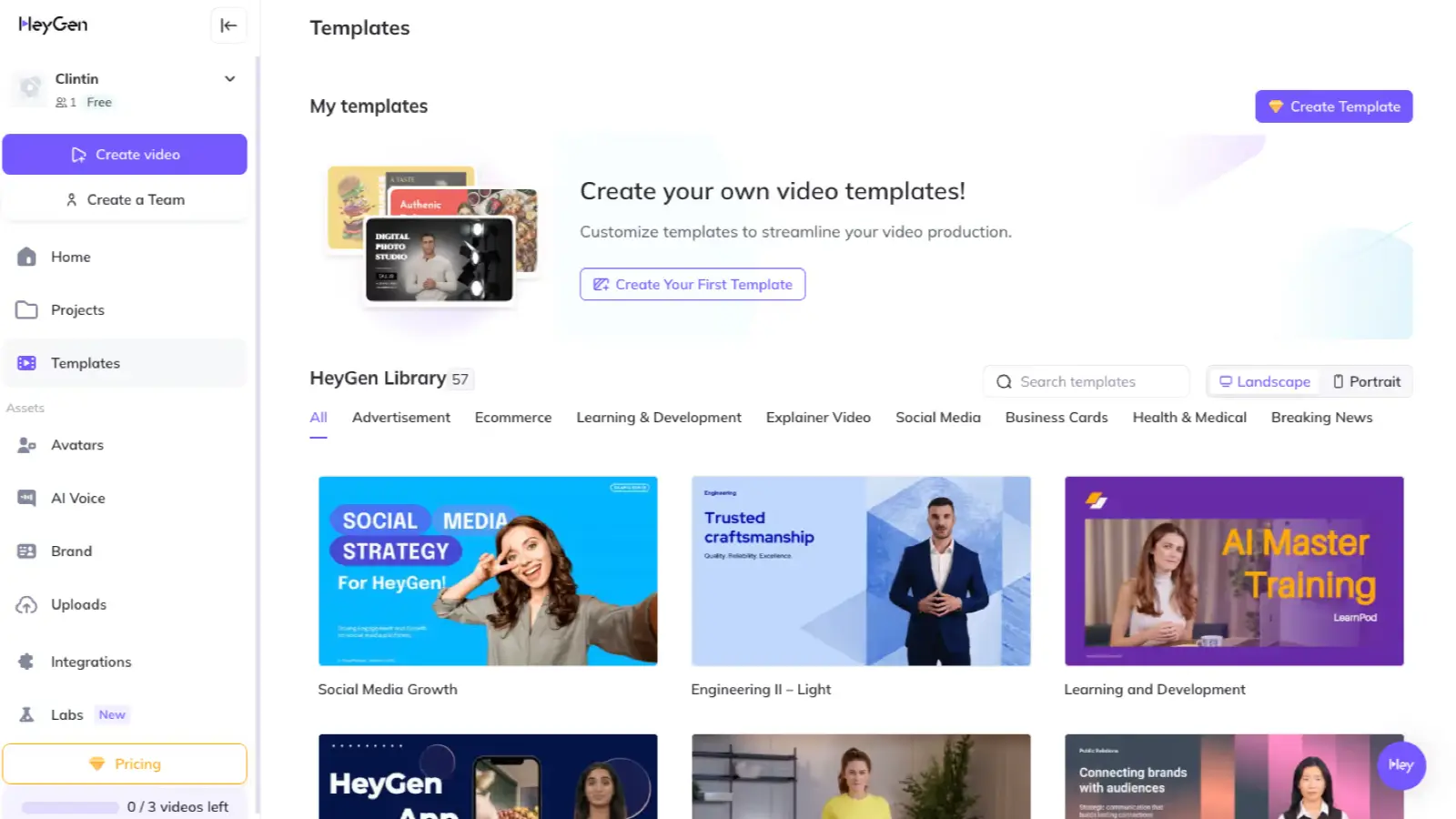Switch to Portrait orientation
The height and width of the screenshot is (819, 1456).
pos(1366,382)
